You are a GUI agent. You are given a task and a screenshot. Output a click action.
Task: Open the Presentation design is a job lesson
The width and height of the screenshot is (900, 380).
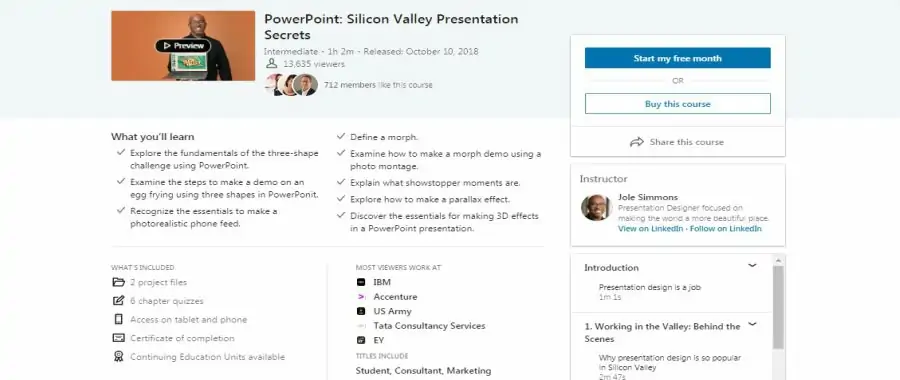[x=649, y=287]
